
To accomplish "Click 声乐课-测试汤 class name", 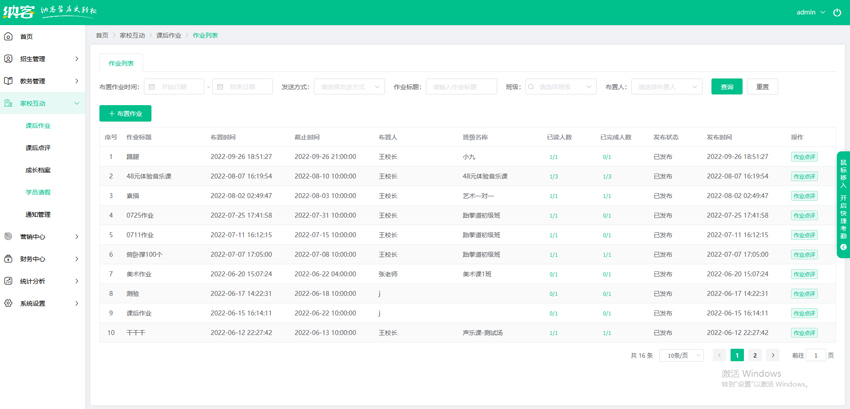I will click(482, 333).
